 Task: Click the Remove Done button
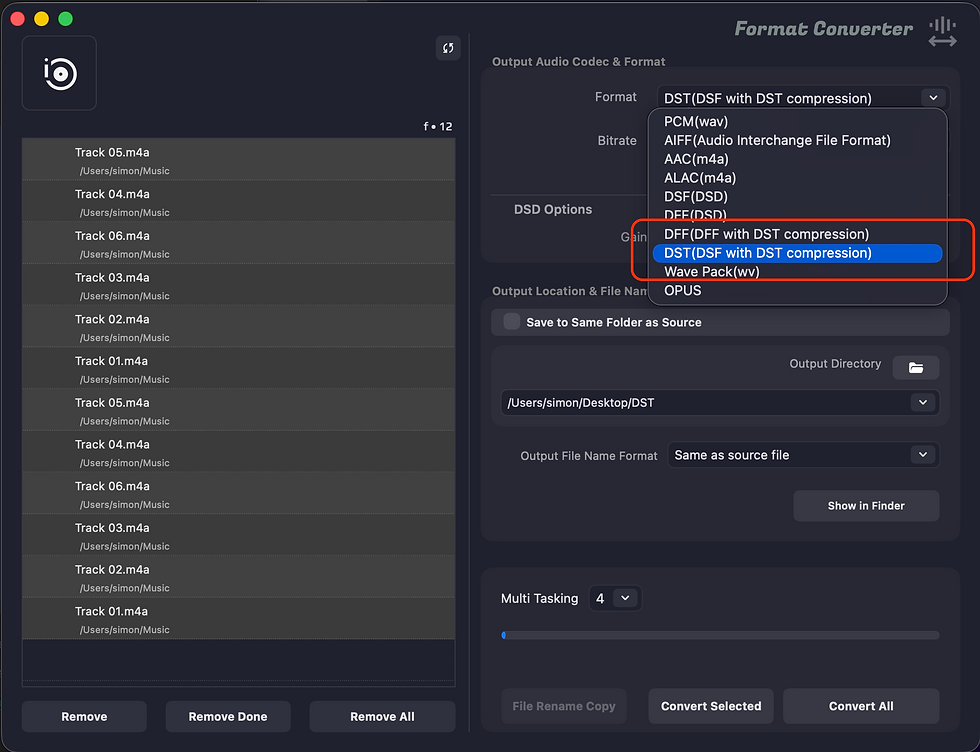(x=228, y=716)
